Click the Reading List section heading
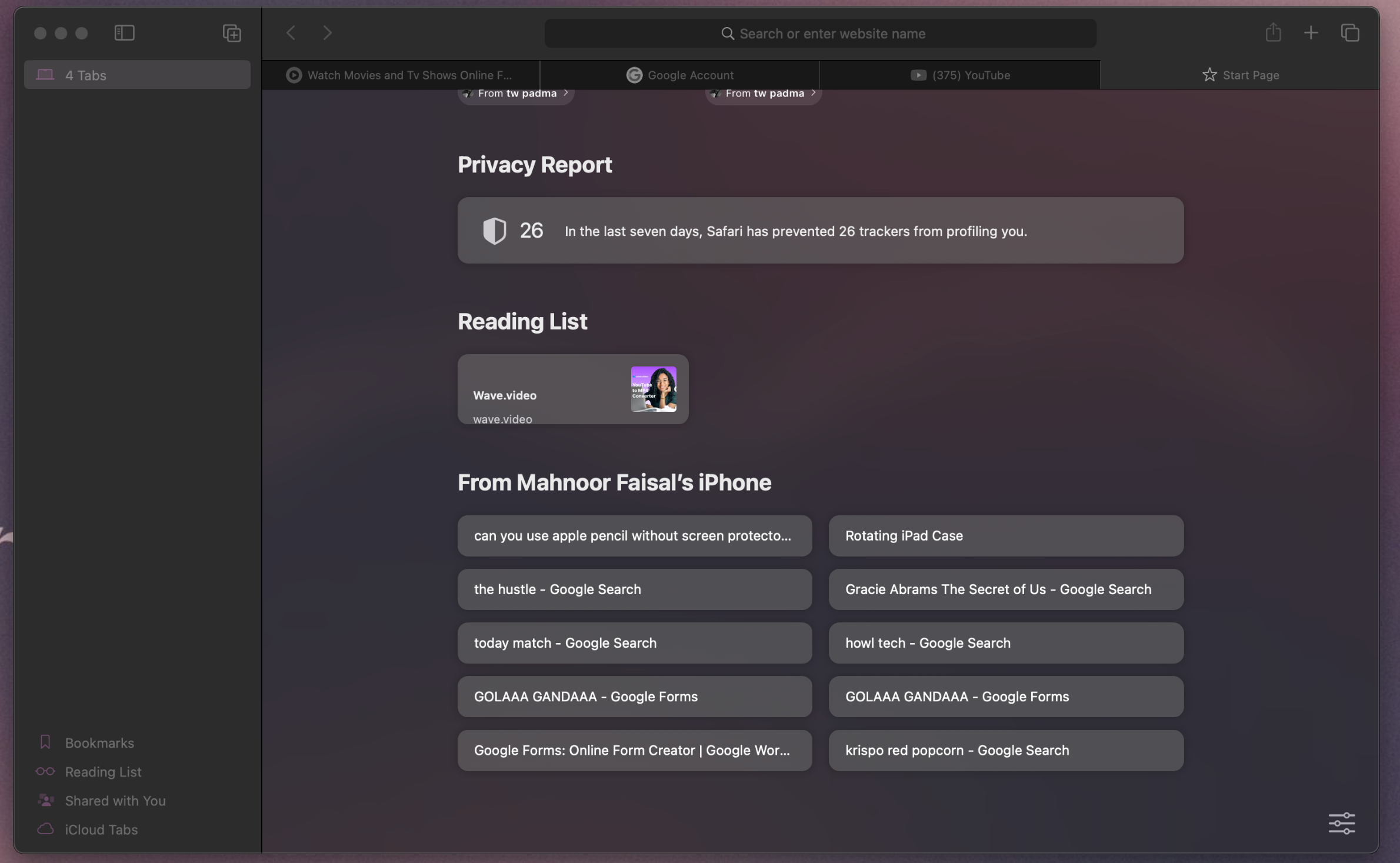 (522, 322)
